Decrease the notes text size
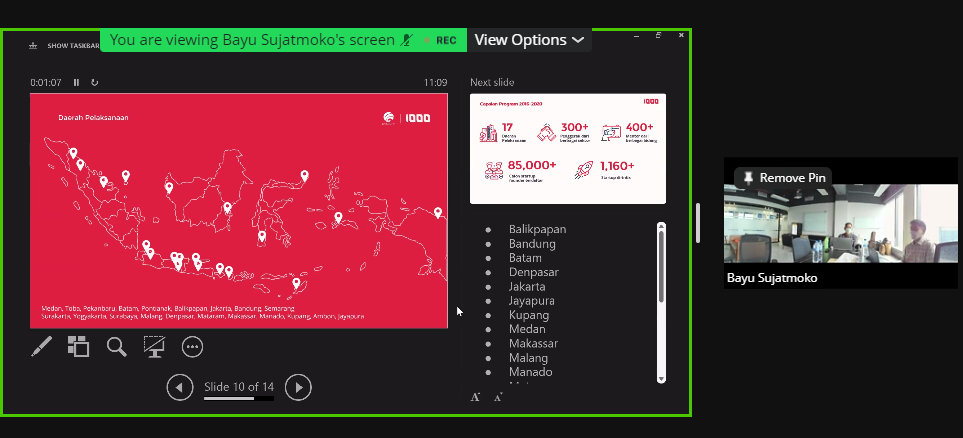Image resolution: width=963 pixels, height=438 pixels. click(x=498, y=397)
